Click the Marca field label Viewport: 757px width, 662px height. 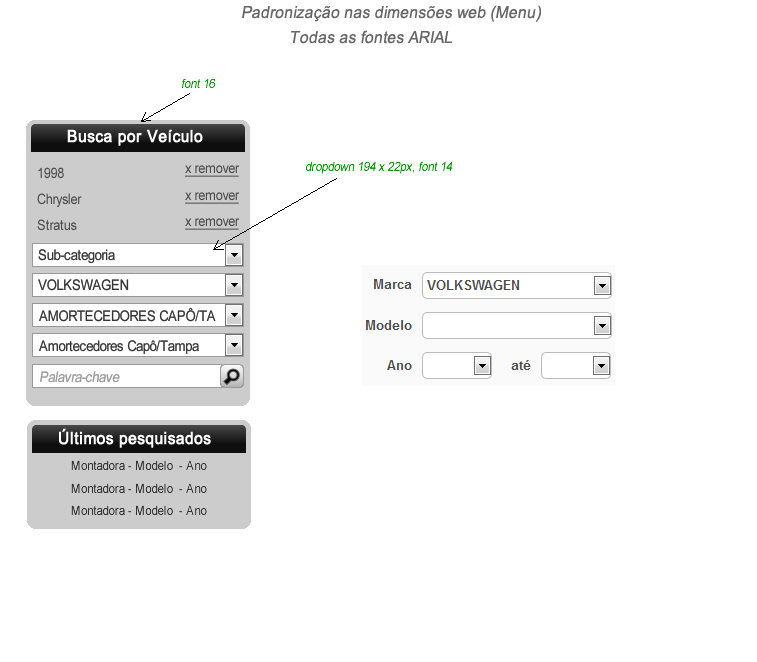pyautogui.click(x=392, y=285)
